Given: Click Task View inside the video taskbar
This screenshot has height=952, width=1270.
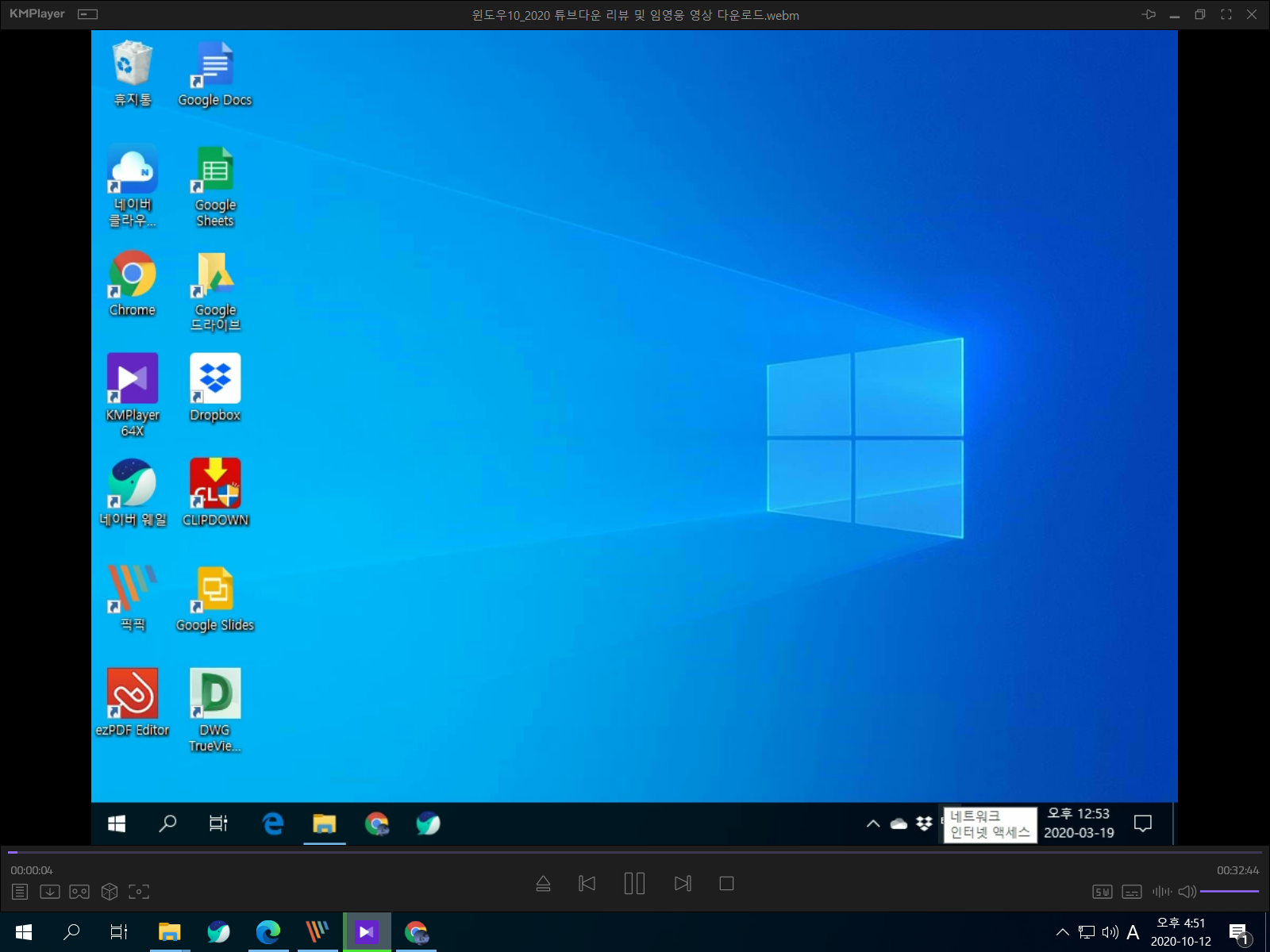Looking at the screenshot, I should (x=218, y=823).
